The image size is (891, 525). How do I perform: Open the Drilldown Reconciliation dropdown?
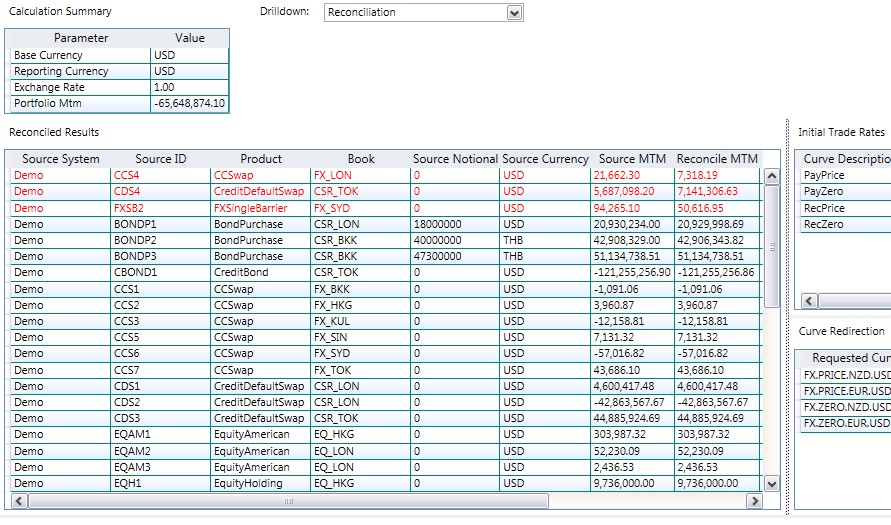click(423, 12)
